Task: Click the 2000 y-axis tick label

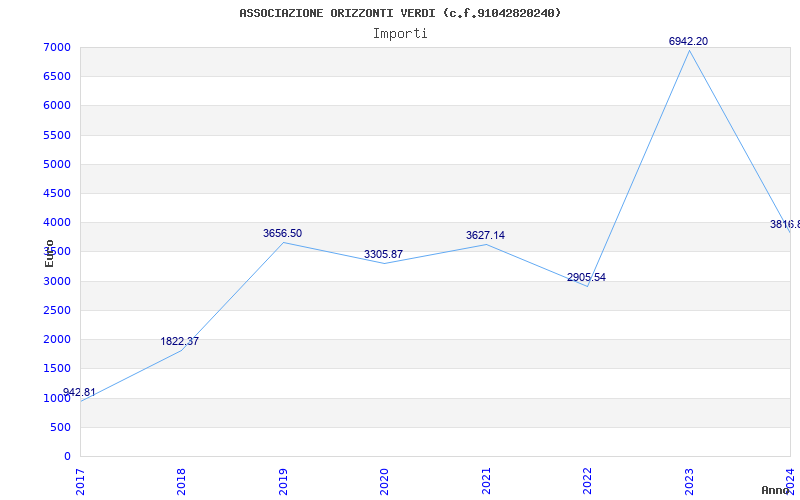Action: tap(57, 339)
